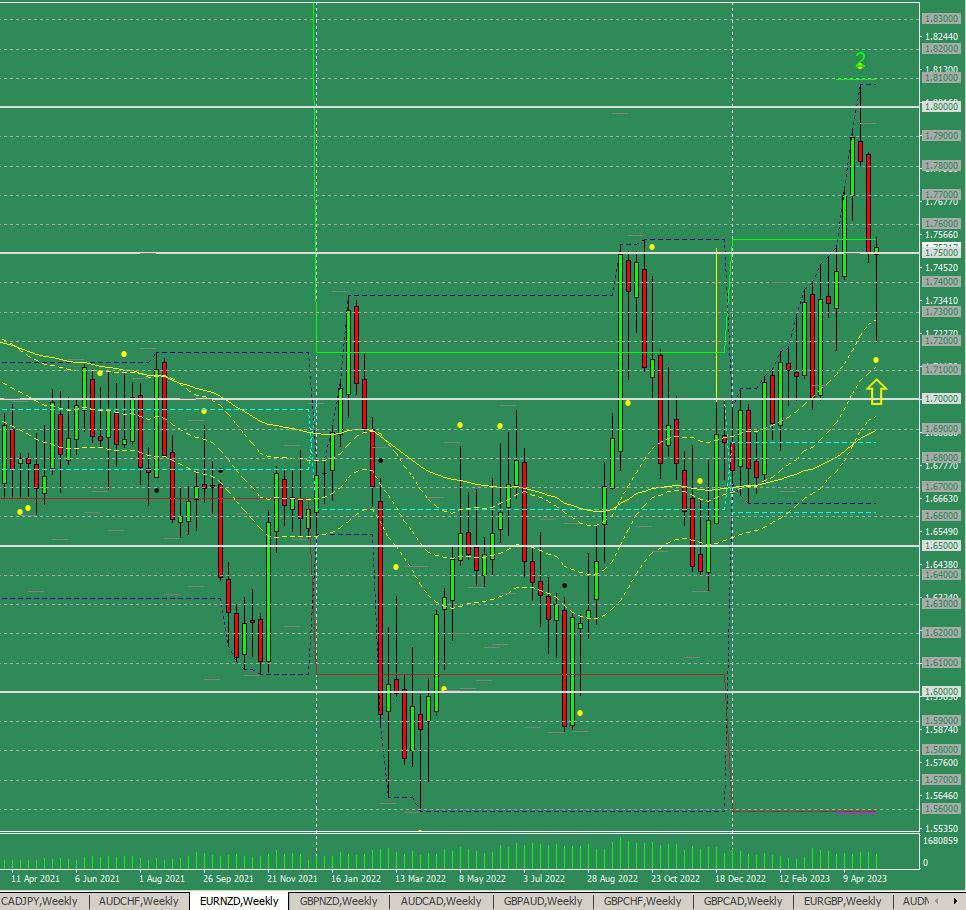Click the 1.80000 price level label
Image resolution: width=966 pixels, height=910 pixels.
(941, 107)
